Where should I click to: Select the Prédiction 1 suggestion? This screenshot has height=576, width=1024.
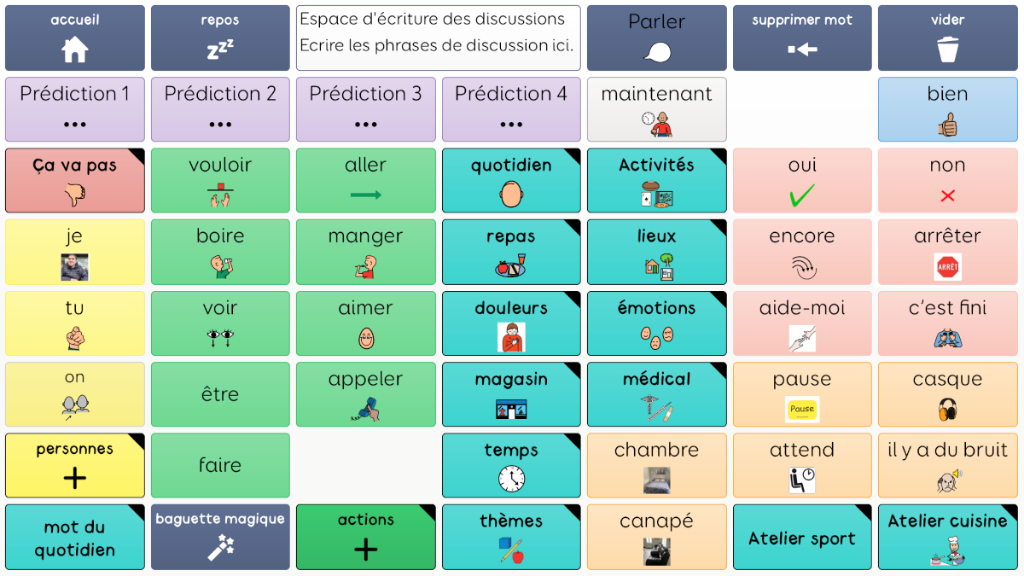click(x=75, y=109)
